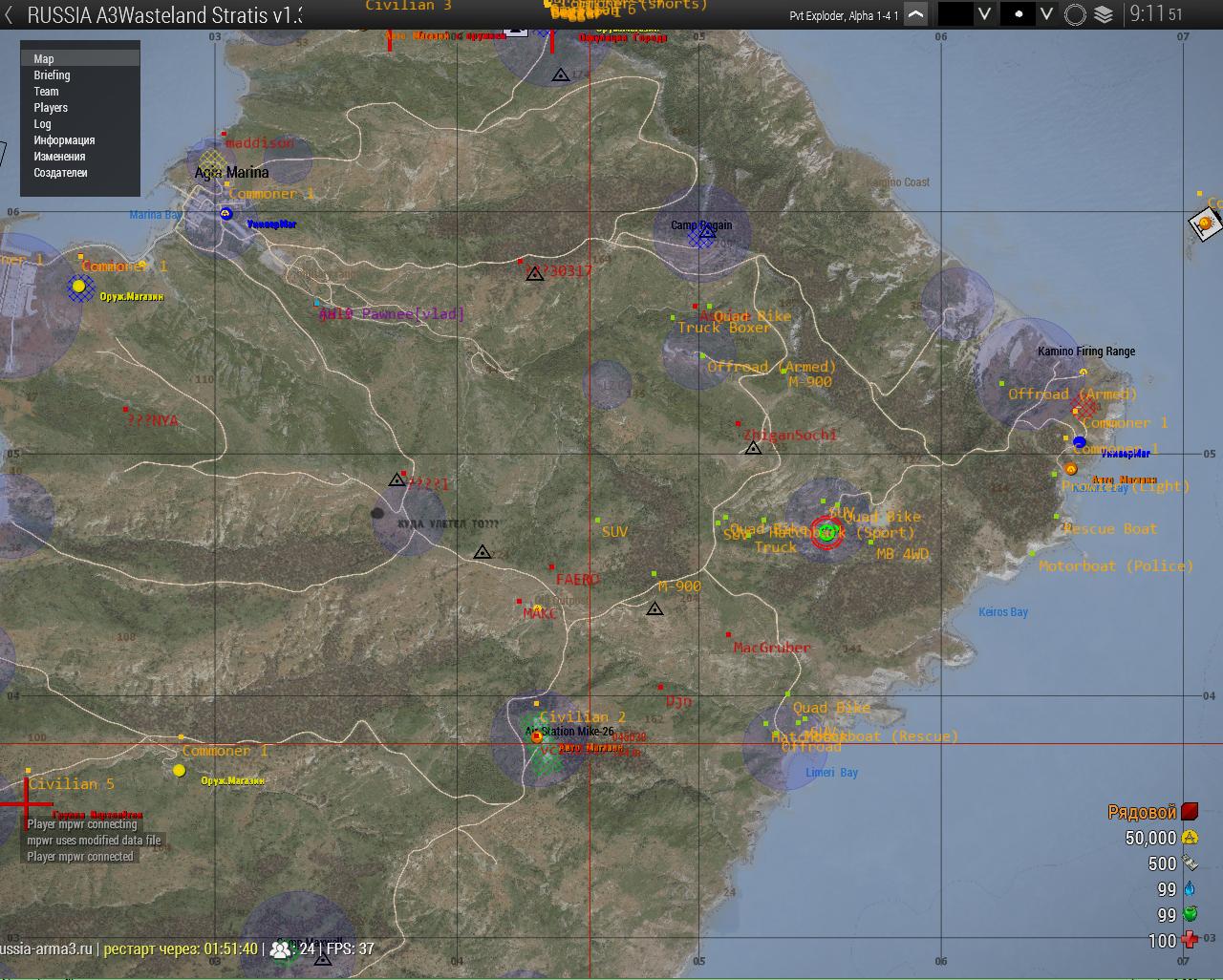
Task: Select the black color swatch in top bar
Action: coord(955,14)
